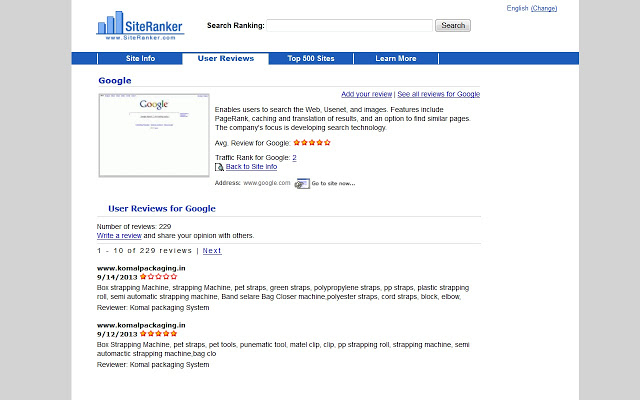Viewport: 640px width, 400px height.
Task: Open the Google homepage thumbnail
Action: 154,135
